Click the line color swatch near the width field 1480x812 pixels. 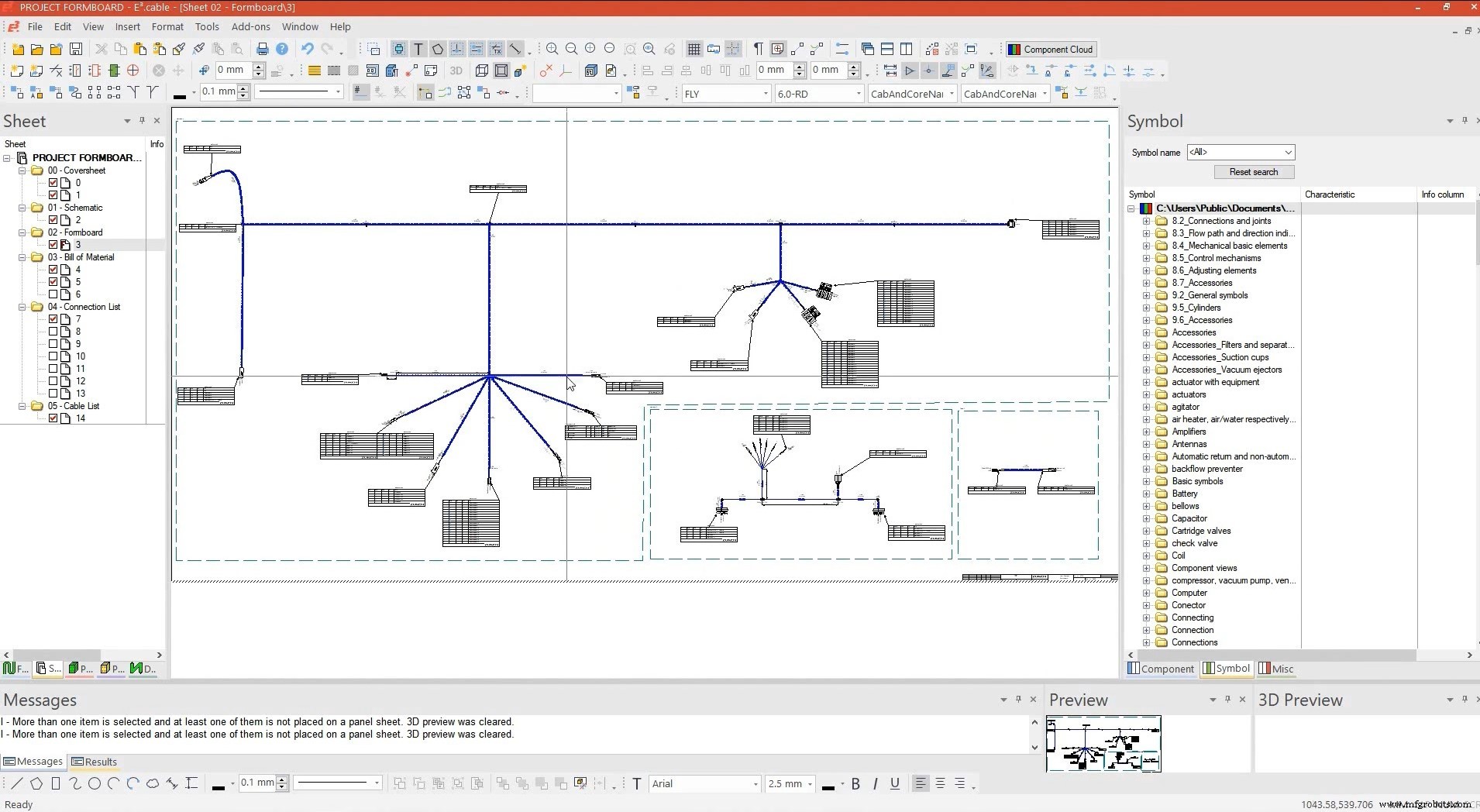tap(181, 96)
